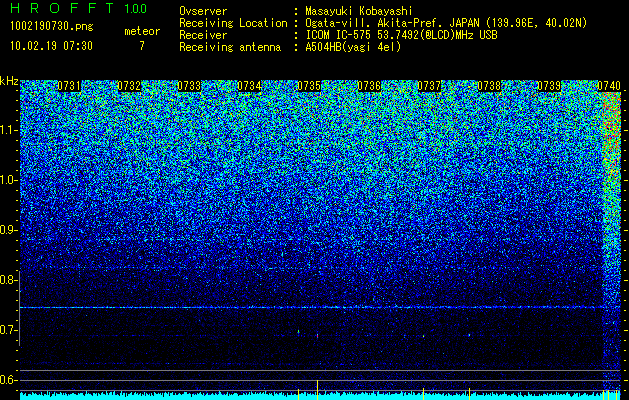Screen dimensions: 629x400
Task: Click the tall yellow meteor marker after 0735
Action: [x=317, y=390]
